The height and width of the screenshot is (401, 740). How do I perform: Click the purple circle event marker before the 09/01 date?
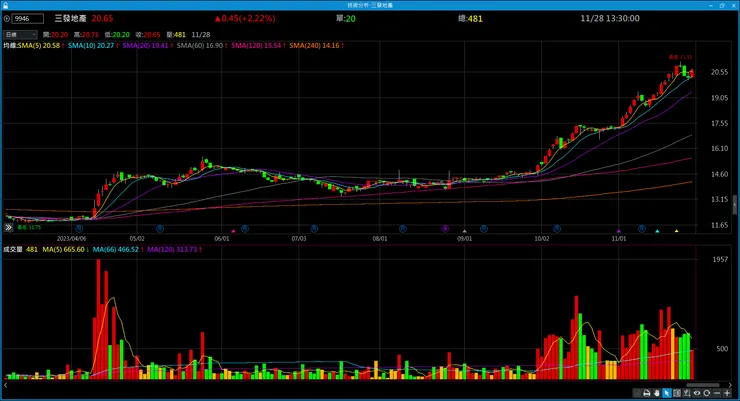click(445, 229)
